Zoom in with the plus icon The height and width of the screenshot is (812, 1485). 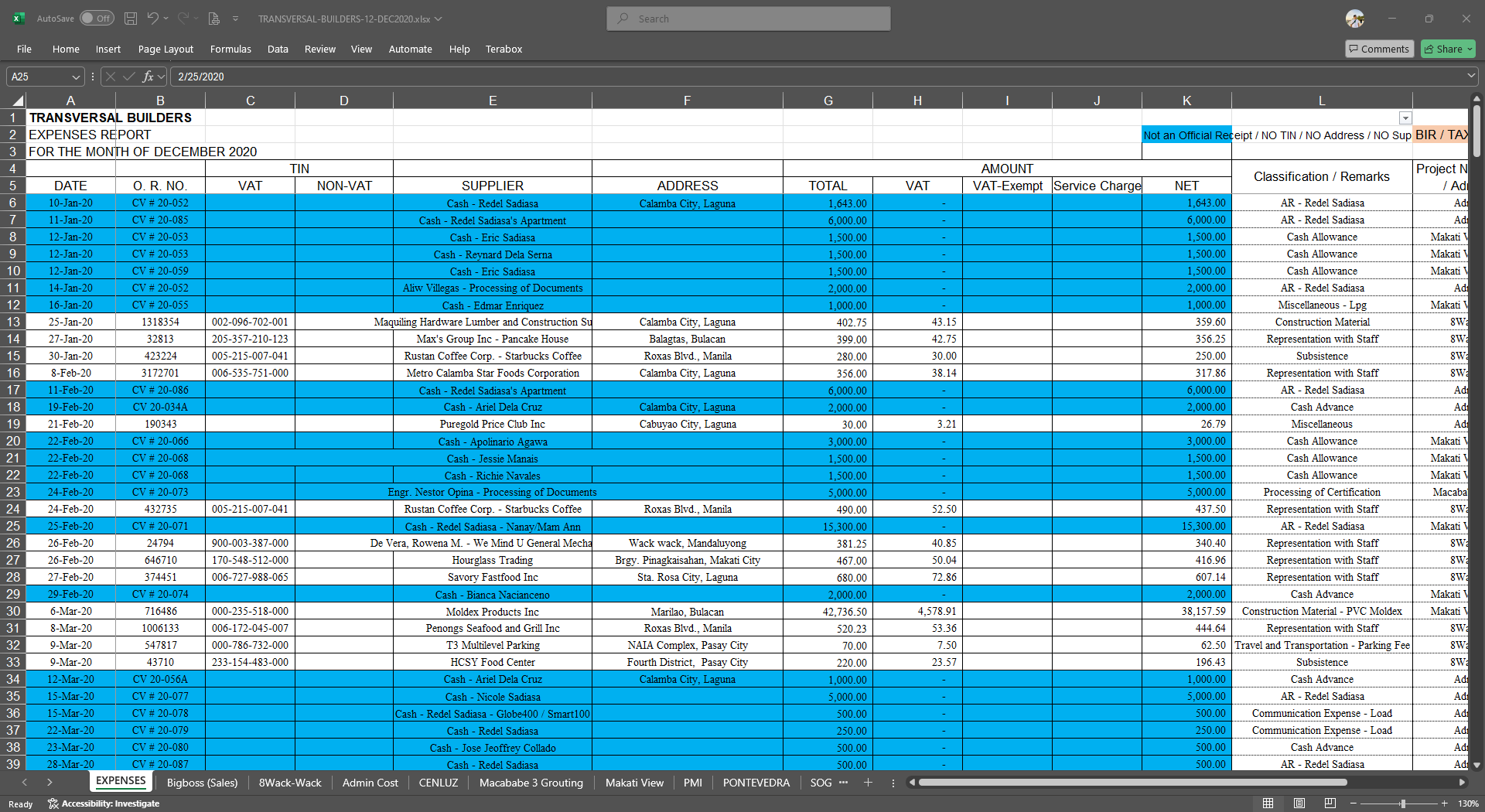point(1444,803)
